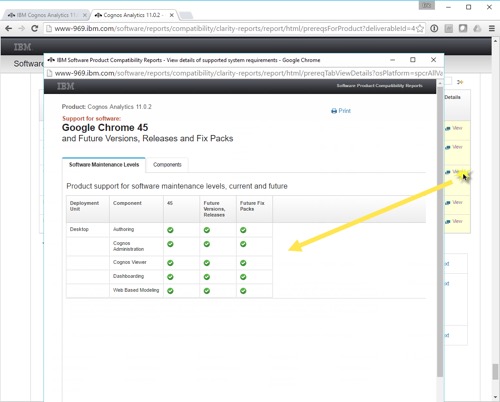
Task: Click Dashboarding's check under 45
Action: pyautogui.click(x=170, y=277)
